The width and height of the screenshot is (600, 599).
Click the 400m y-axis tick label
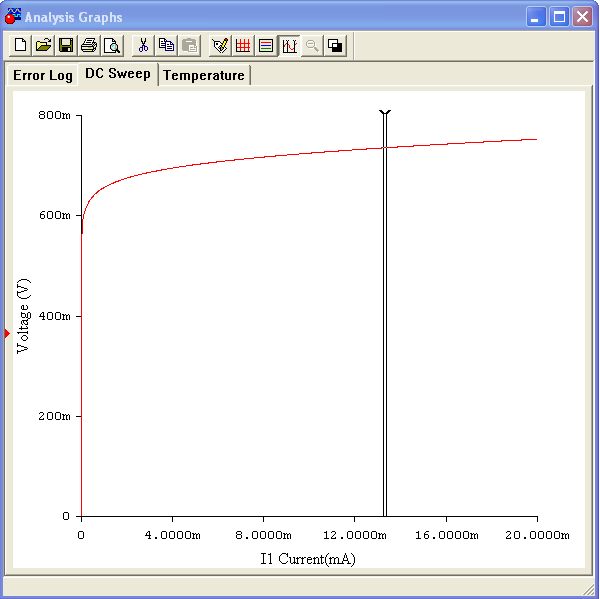pyautogui.click(x=54, y=316)
